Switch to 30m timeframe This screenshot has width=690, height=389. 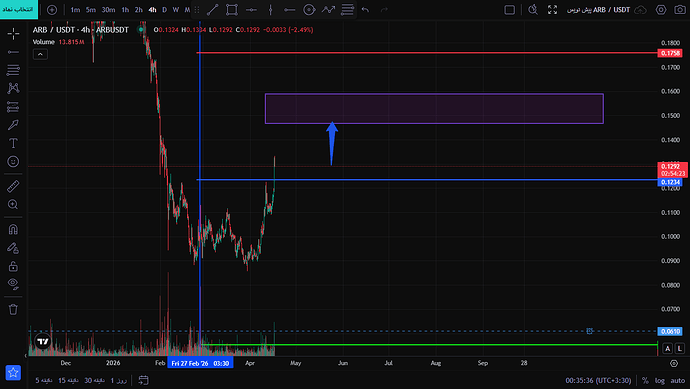[x=108, y=10]
